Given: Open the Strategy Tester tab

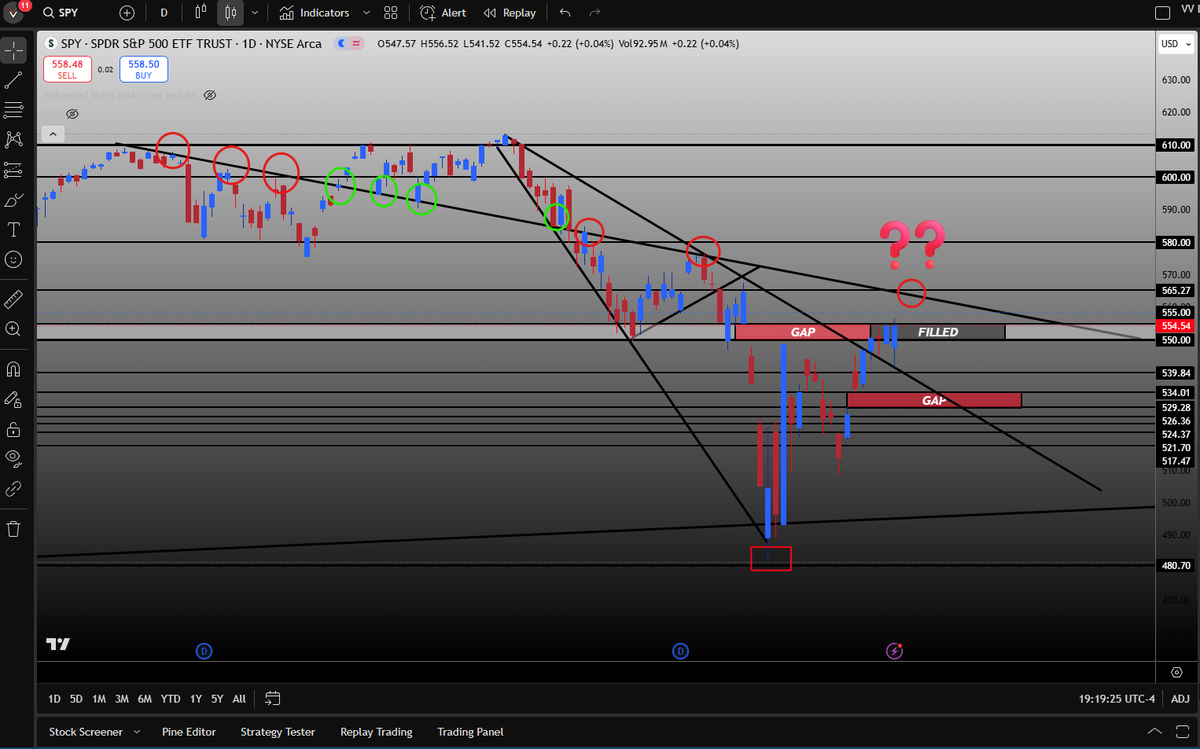Looking at the screenshot, I should click(277, 732).
